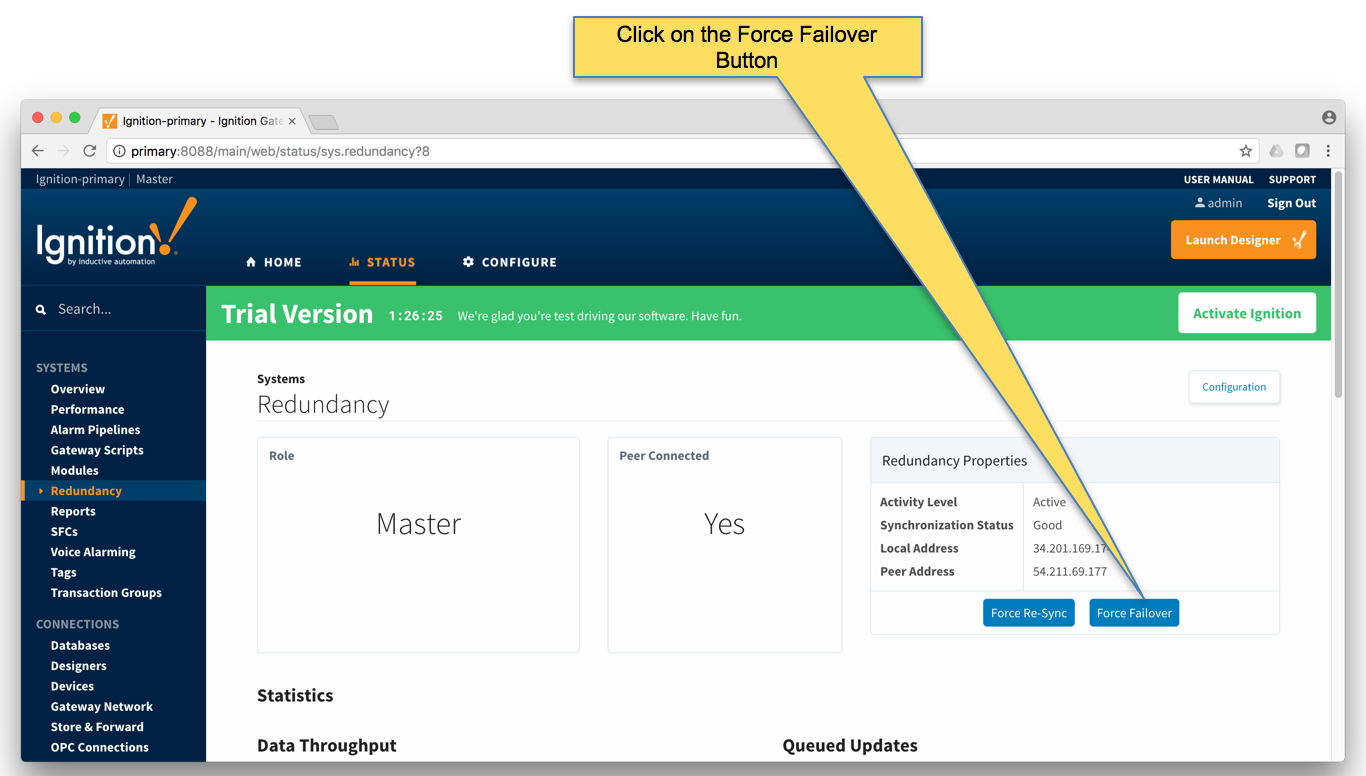Click the square extension icon beside the cloud
This screenshot has width=1366, height=776.
coord(1302,151)
